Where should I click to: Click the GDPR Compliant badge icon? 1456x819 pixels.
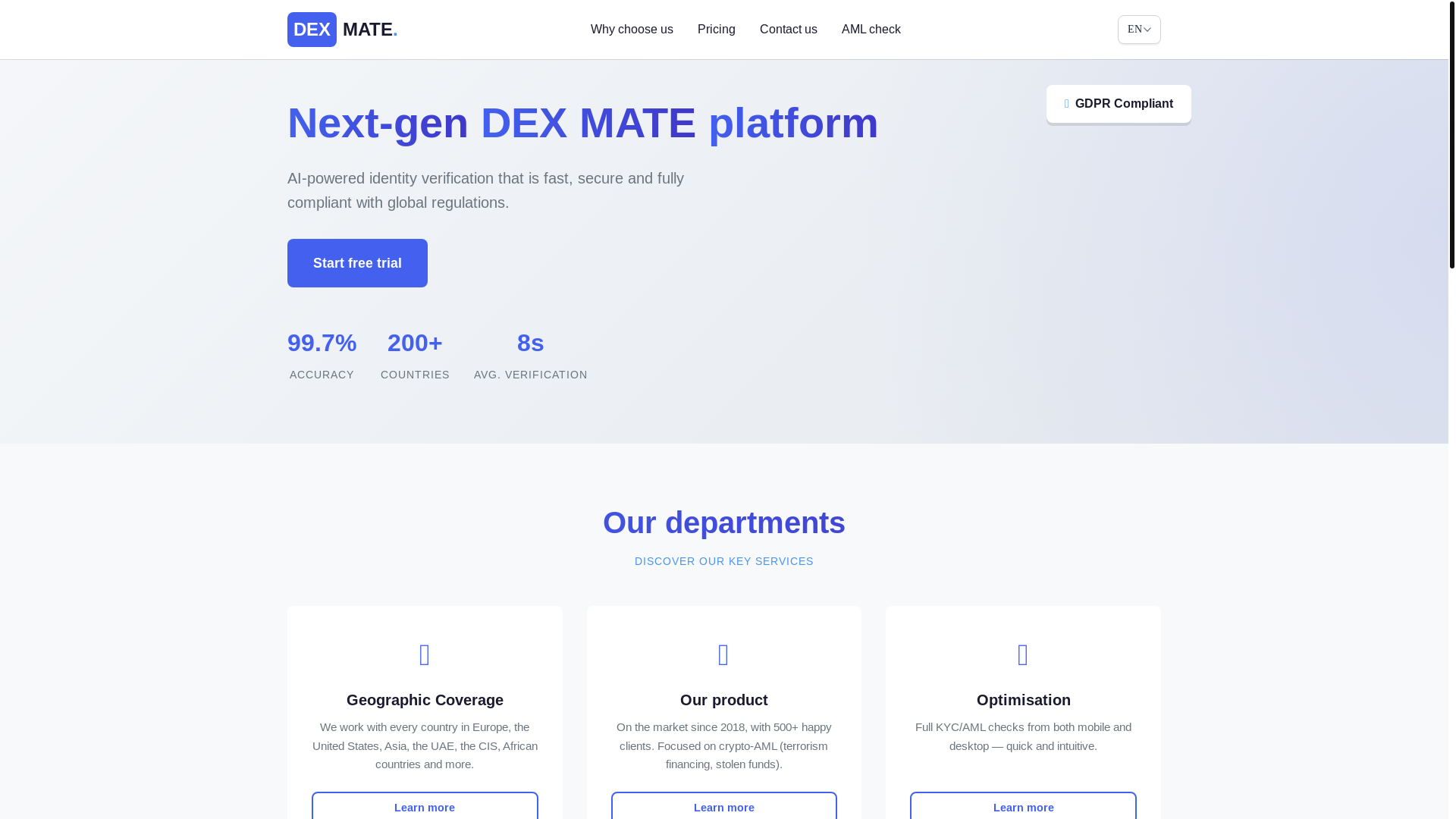point(1066,104)
